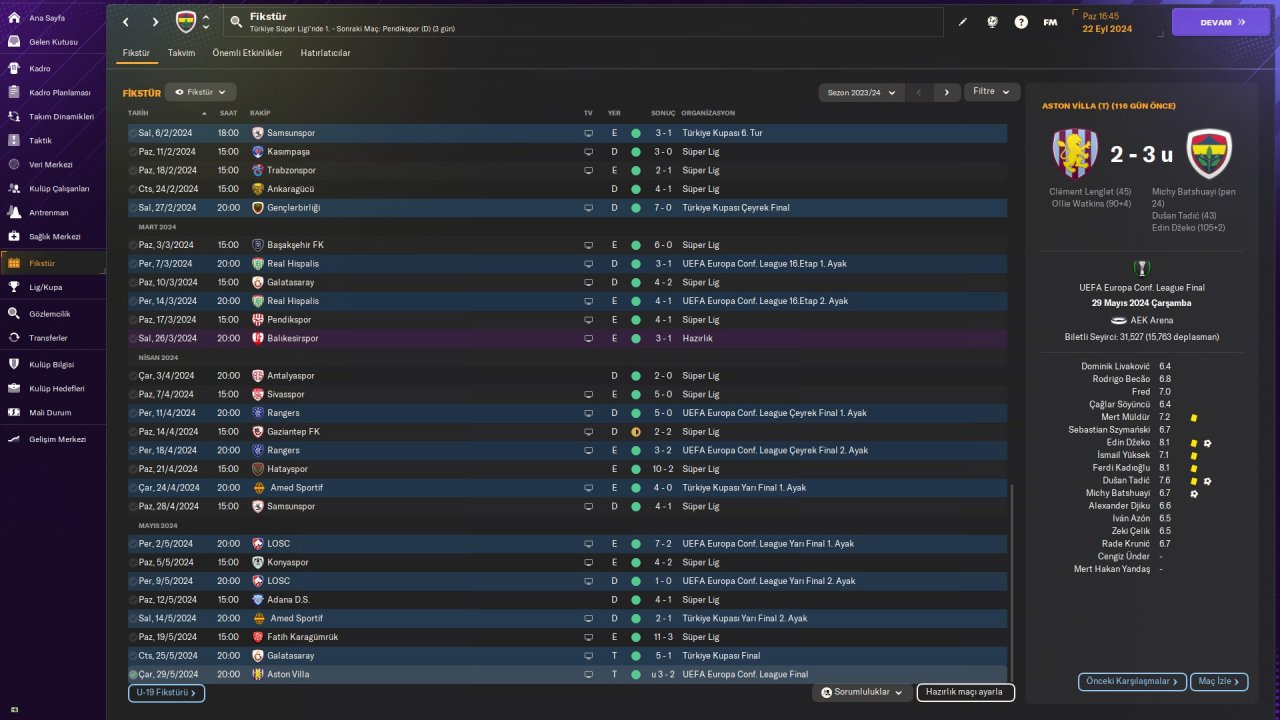Go forward with the right arrow in top bar
Viewport: 1280px width, 720px height.
(155, 22)
